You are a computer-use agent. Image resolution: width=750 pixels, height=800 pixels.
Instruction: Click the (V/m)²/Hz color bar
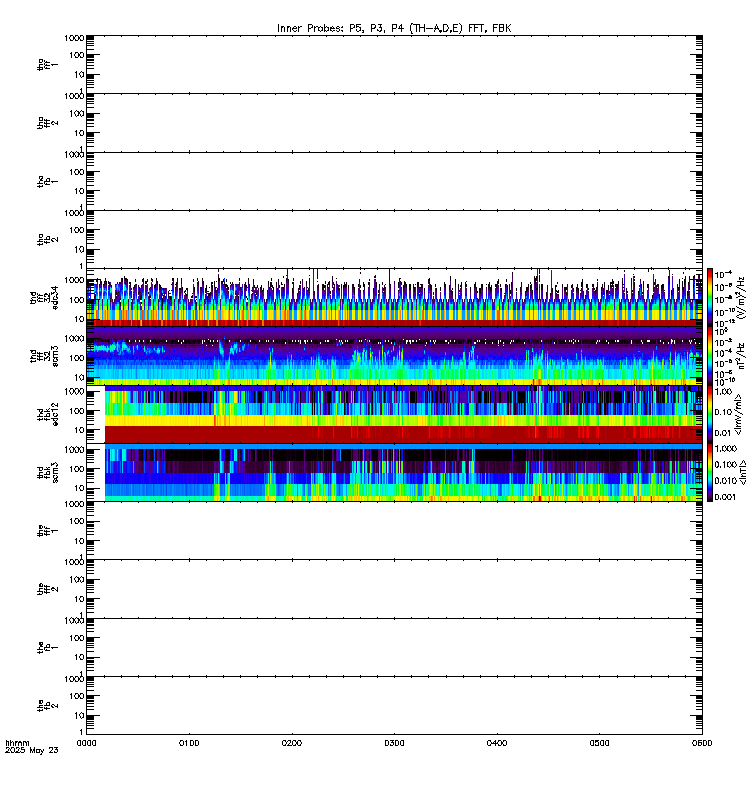pos(710,297)
